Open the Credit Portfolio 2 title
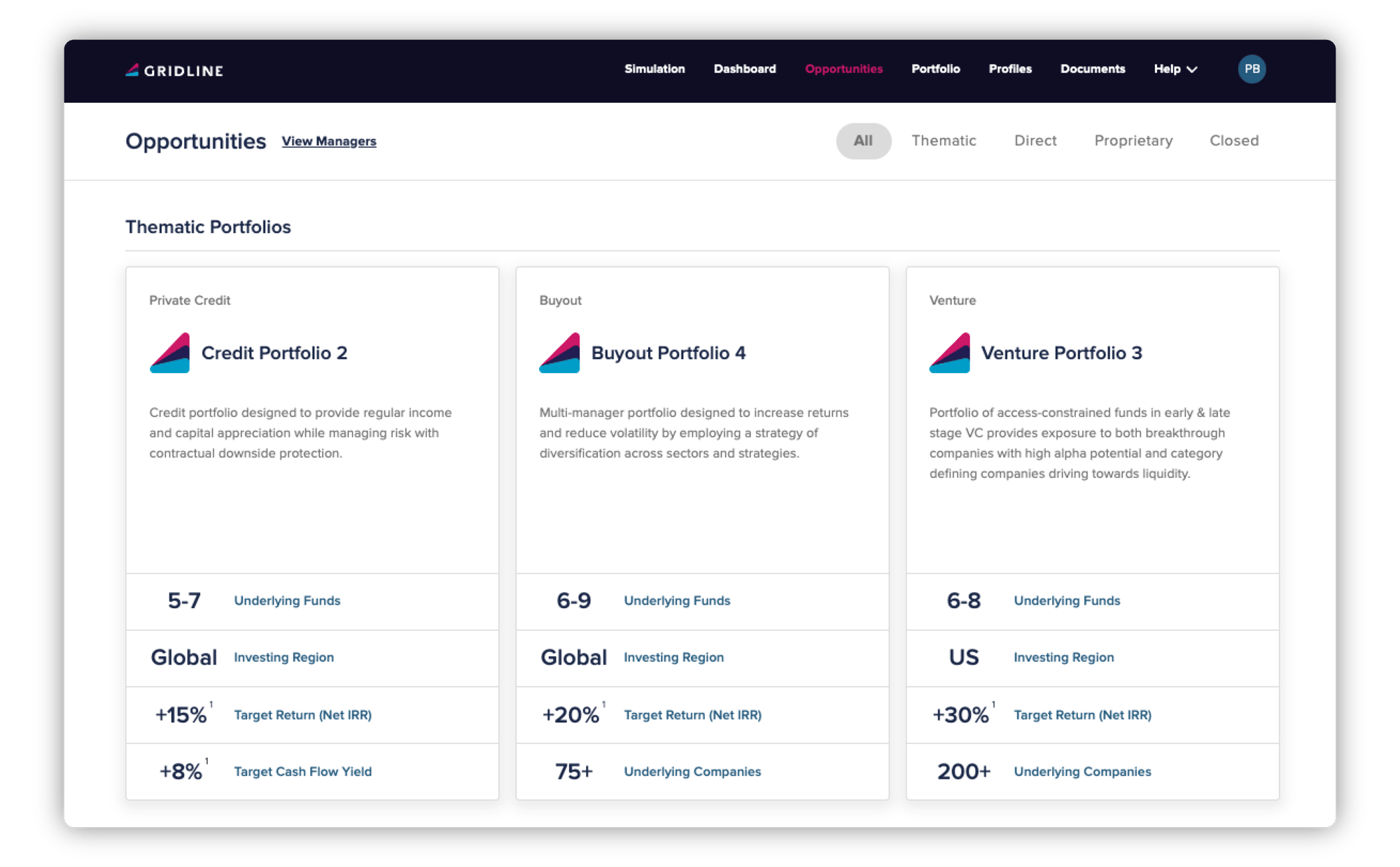The image size is (1400, 867). tap(274, 353)
